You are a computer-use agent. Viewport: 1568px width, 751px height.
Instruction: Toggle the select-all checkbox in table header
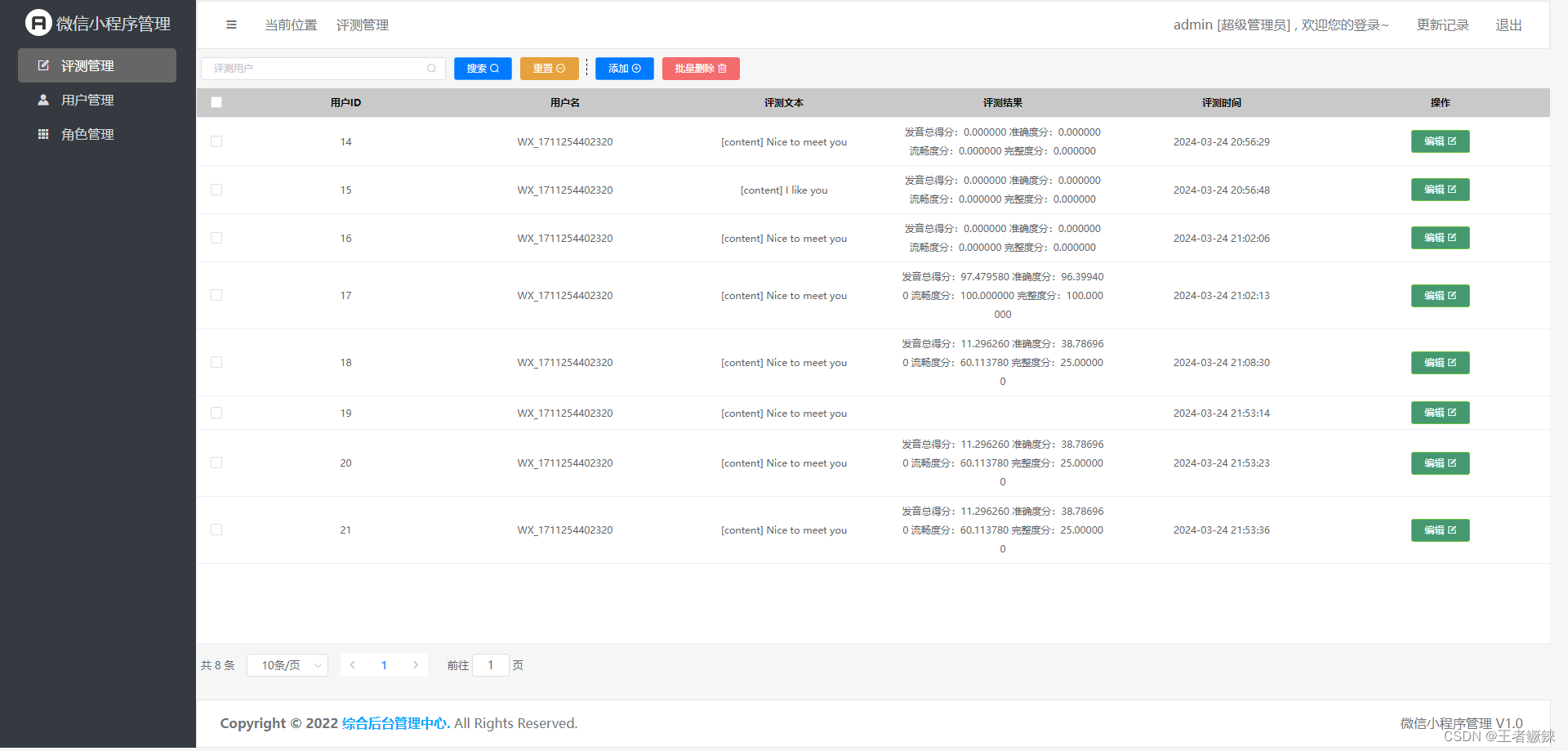[x=216, y=102]
